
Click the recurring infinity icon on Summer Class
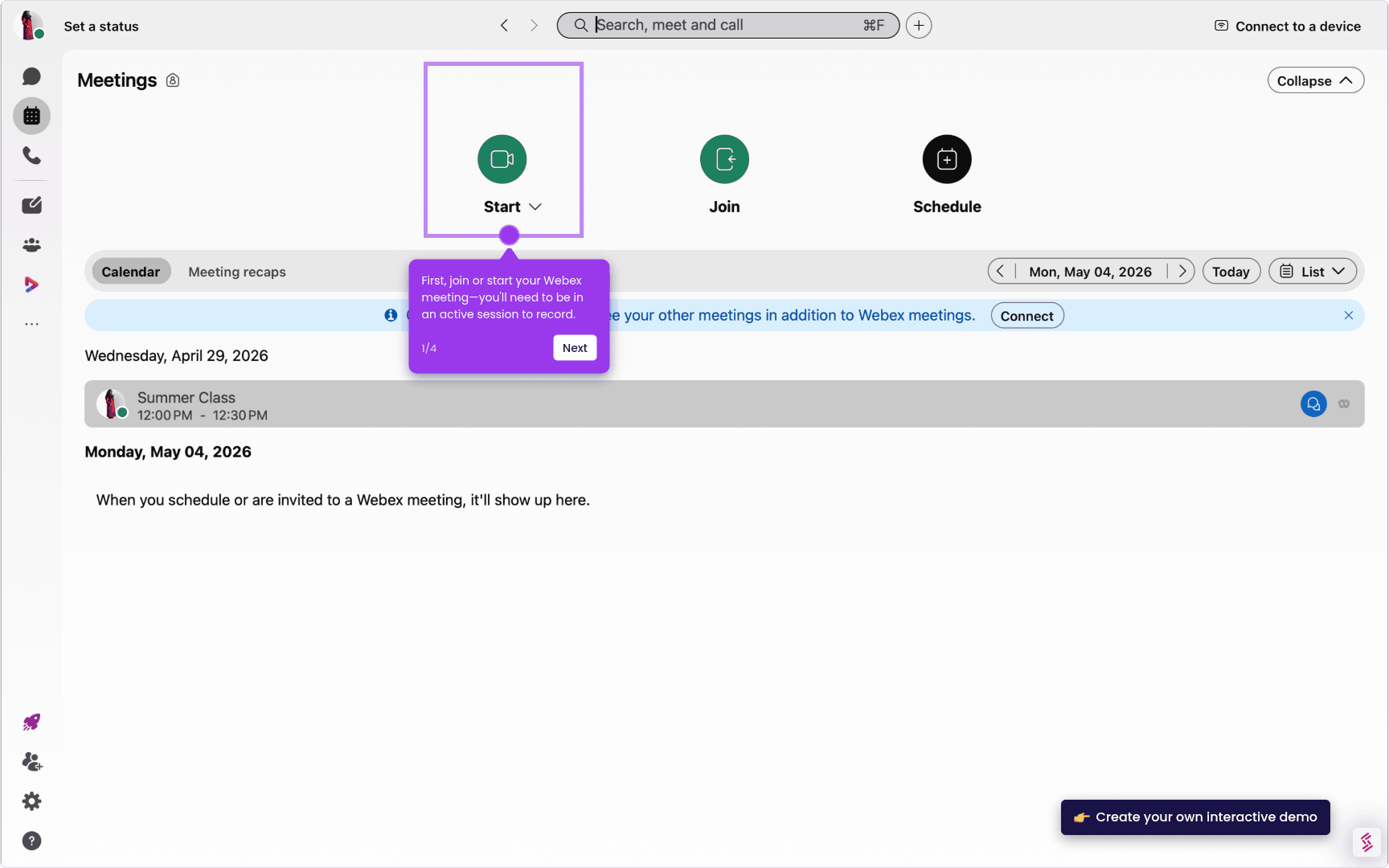(1344, 403)
